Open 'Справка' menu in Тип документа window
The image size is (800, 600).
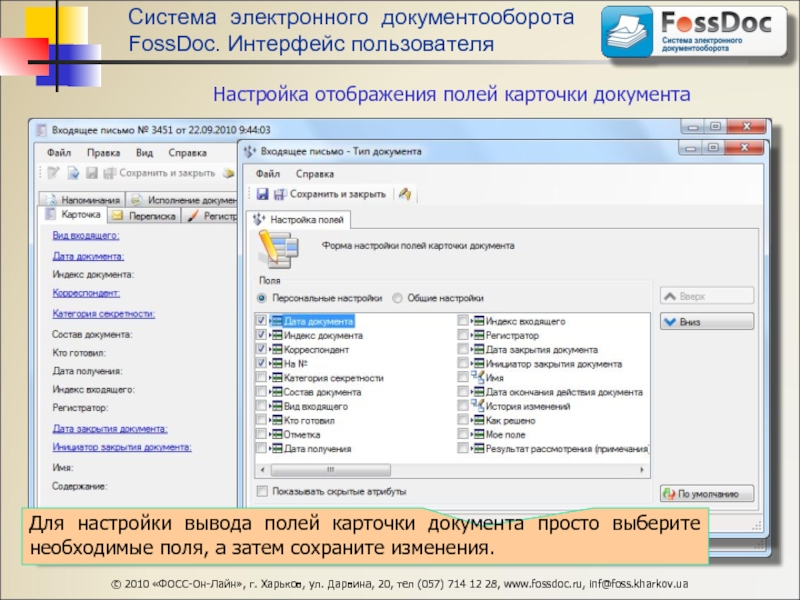pyautogui.click(x=315, y=174)
